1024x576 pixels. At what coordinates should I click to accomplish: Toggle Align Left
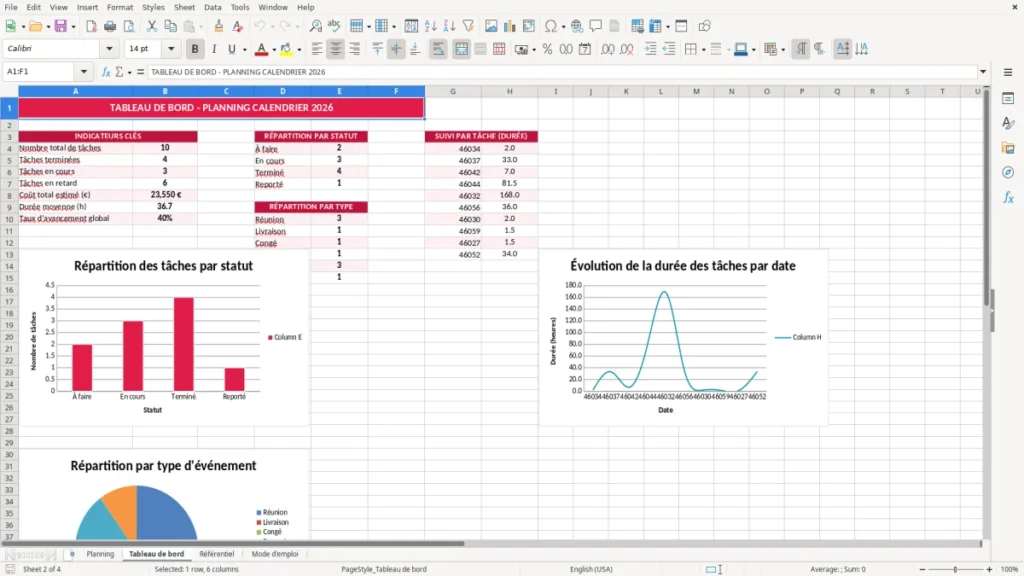coord(317,49)
